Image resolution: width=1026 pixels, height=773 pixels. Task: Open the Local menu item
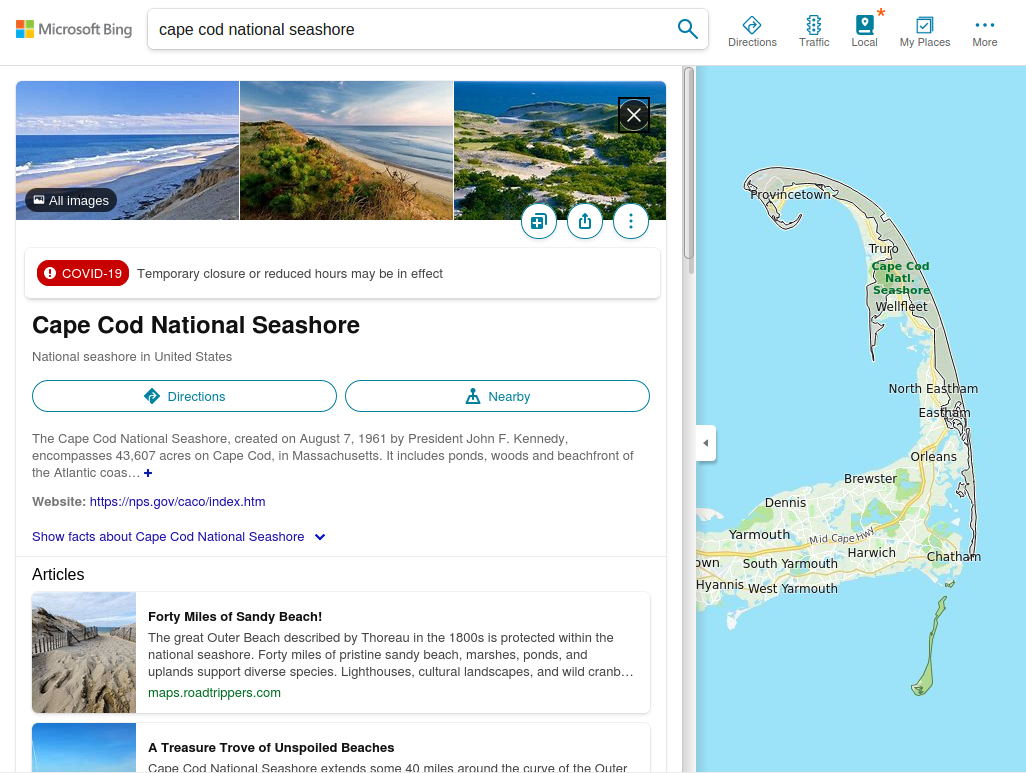[x=864, y=31]
